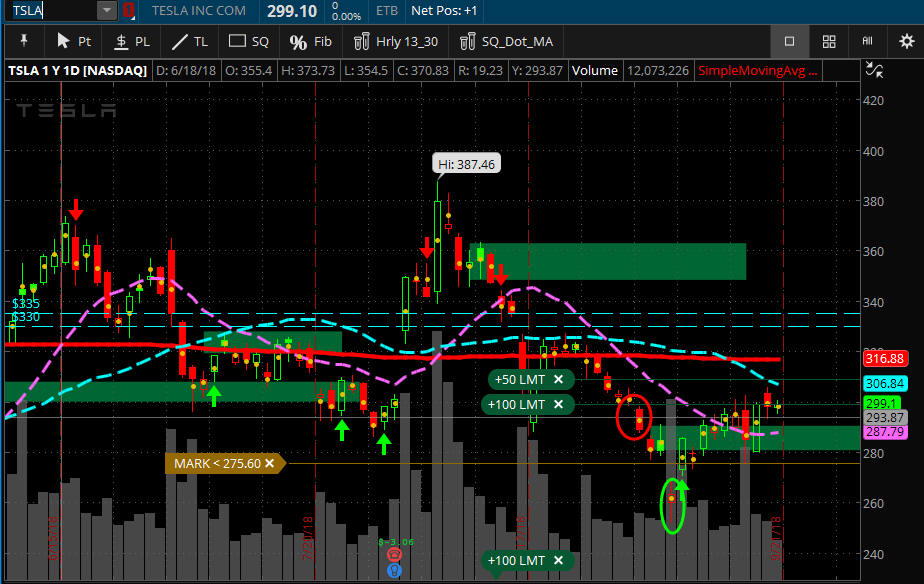Click the ETB status label
924x584 pixels.
387,11
